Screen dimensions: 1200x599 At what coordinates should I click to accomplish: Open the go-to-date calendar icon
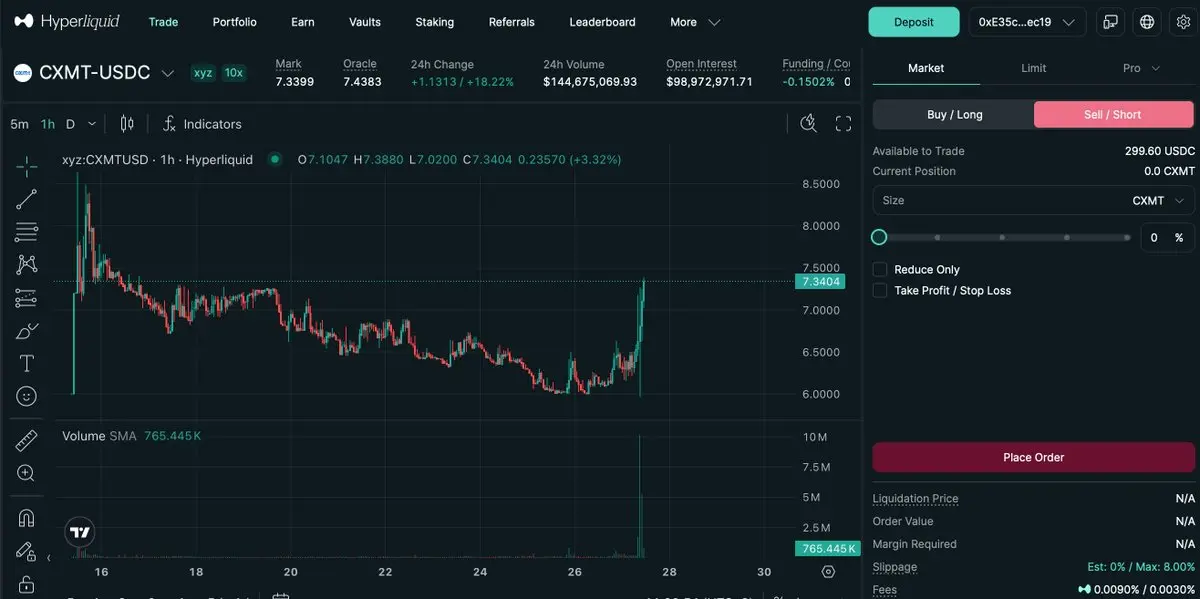[x=281, y=597]
